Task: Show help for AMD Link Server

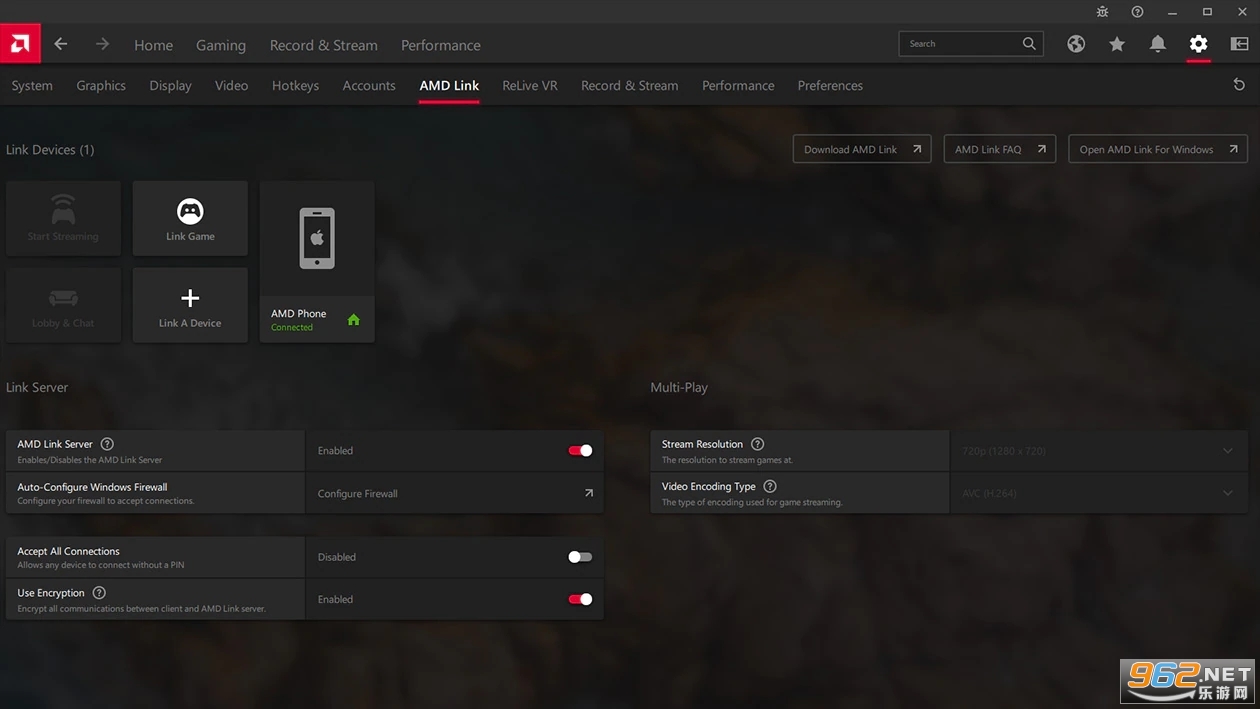Action: tap(107, 444)
